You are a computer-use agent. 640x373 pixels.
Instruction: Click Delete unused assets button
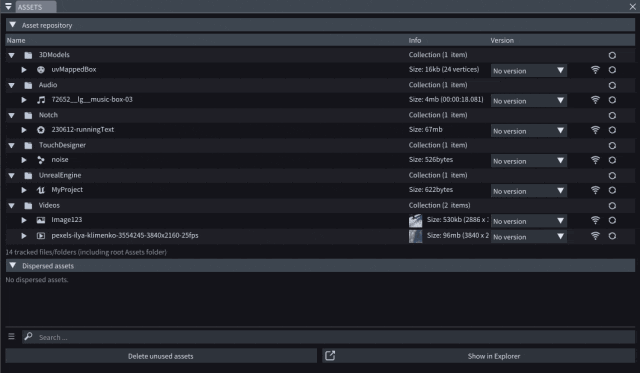[x=161, y=356]
